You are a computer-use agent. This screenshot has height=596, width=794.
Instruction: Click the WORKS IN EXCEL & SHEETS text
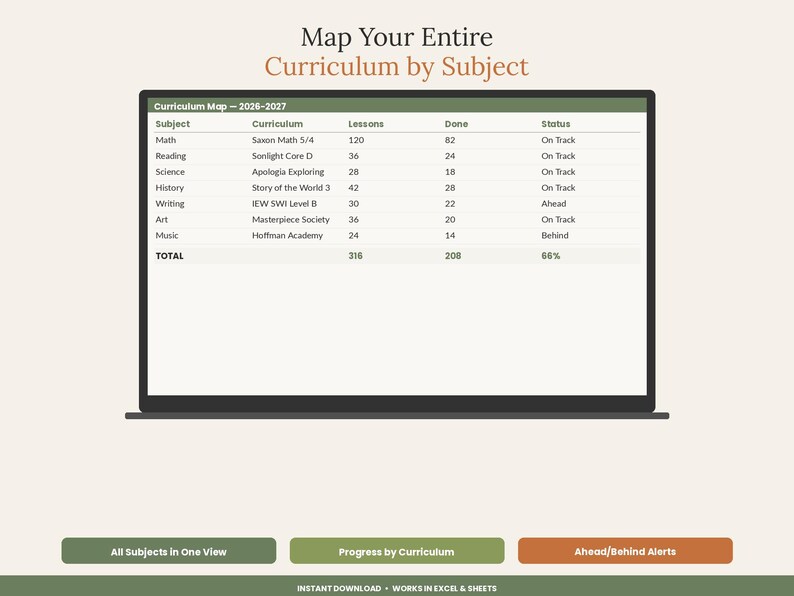(x=445, y=588)
